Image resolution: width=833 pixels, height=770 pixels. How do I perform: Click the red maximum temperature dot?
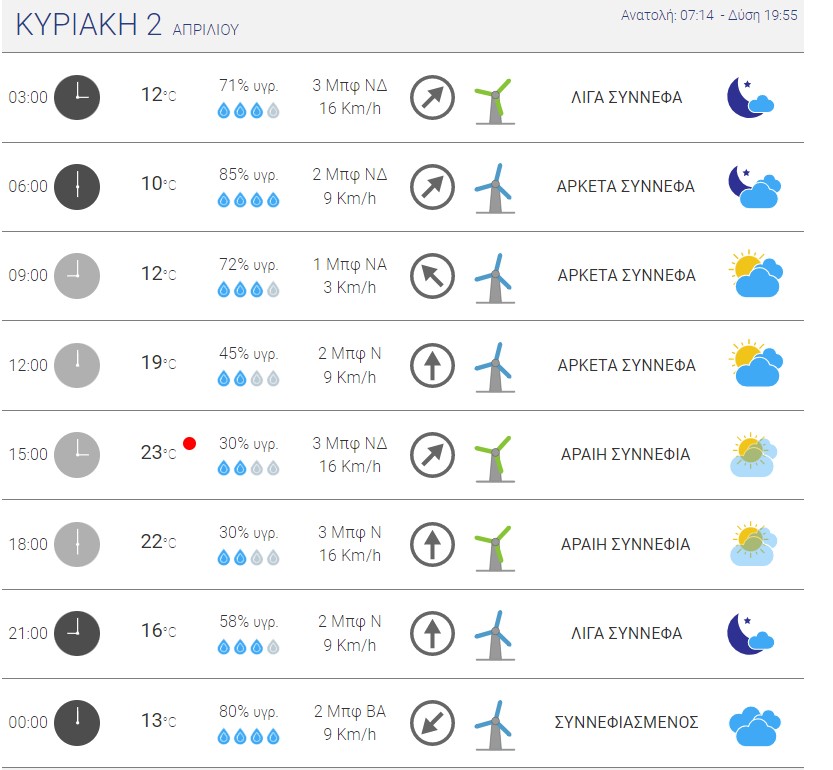189,443
